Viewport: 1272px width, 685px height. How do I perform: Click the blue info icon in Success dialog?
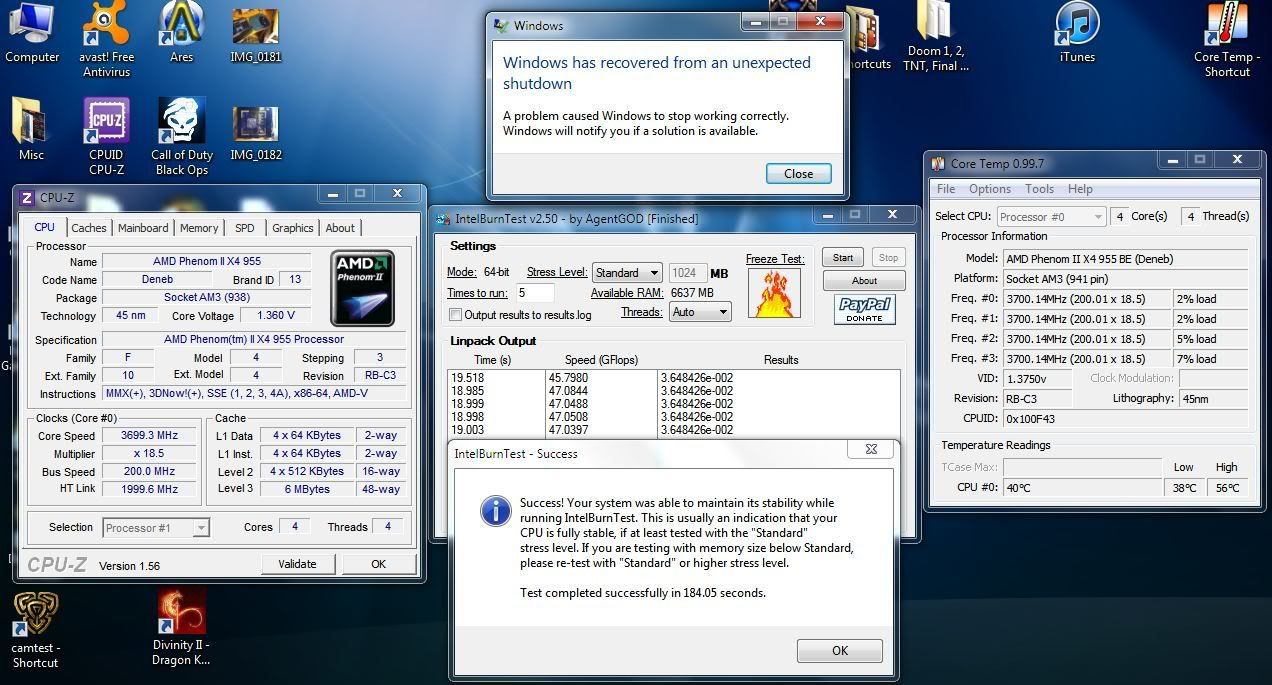496,511
